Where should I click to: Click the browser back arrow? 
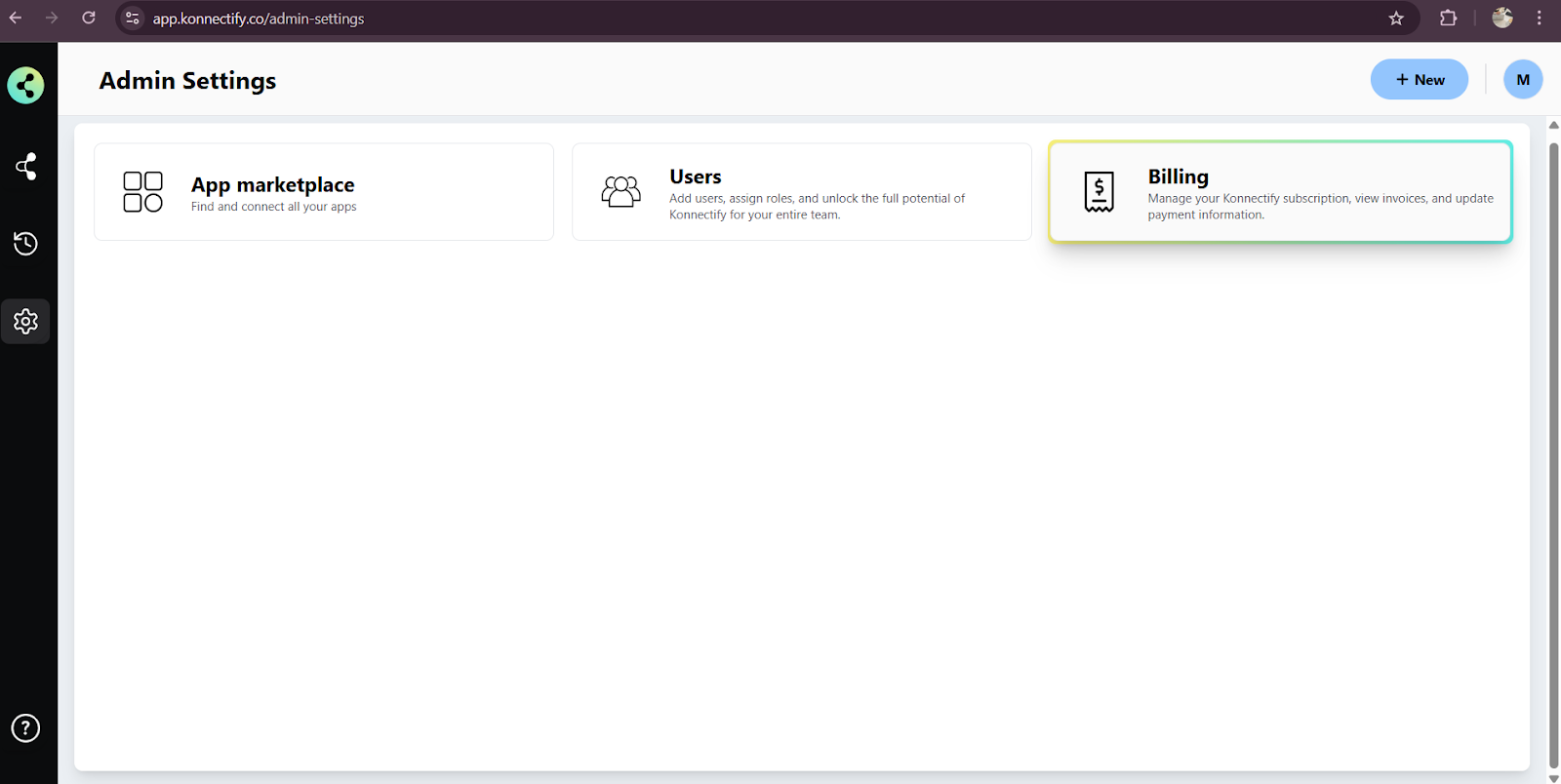point(16,18)
